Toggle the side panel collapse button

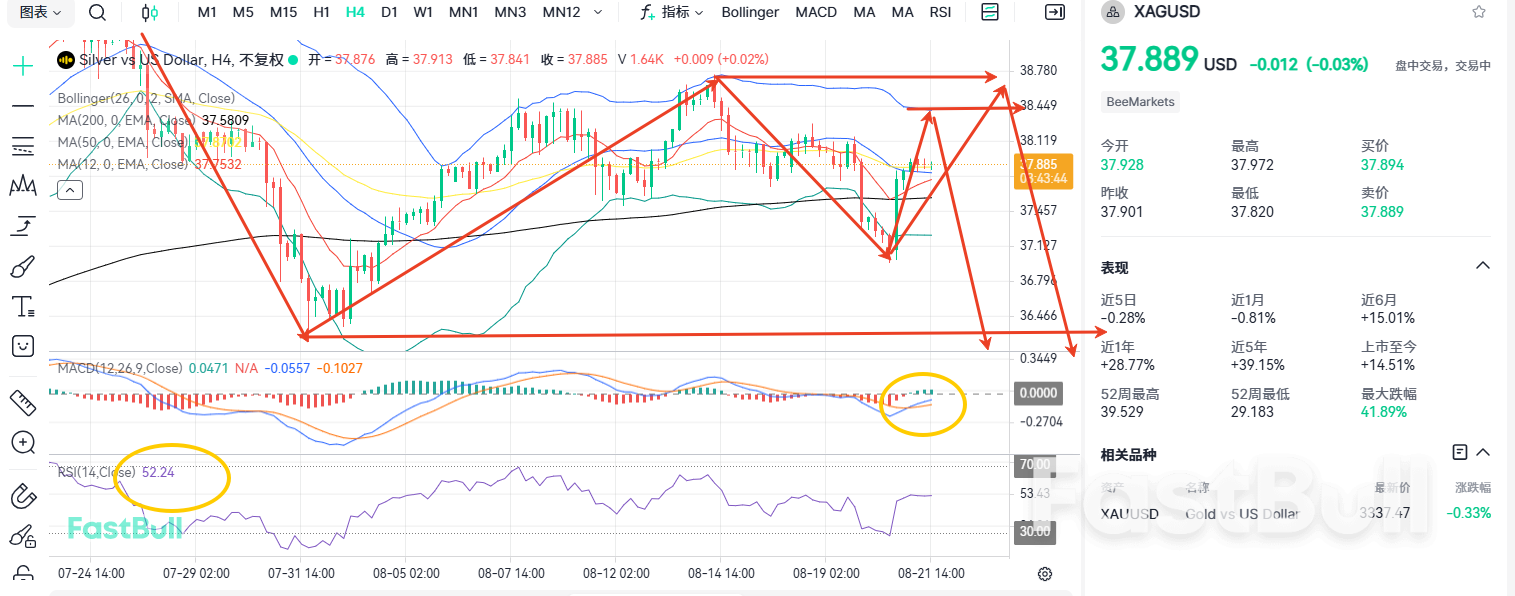[x=1054, y=12]
